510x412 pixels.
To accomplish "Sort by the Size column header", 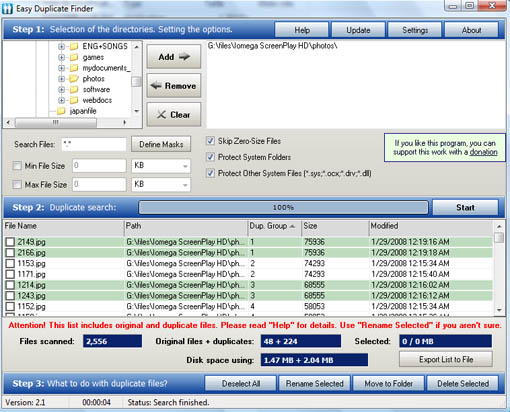I will click(x=335, y=226).
